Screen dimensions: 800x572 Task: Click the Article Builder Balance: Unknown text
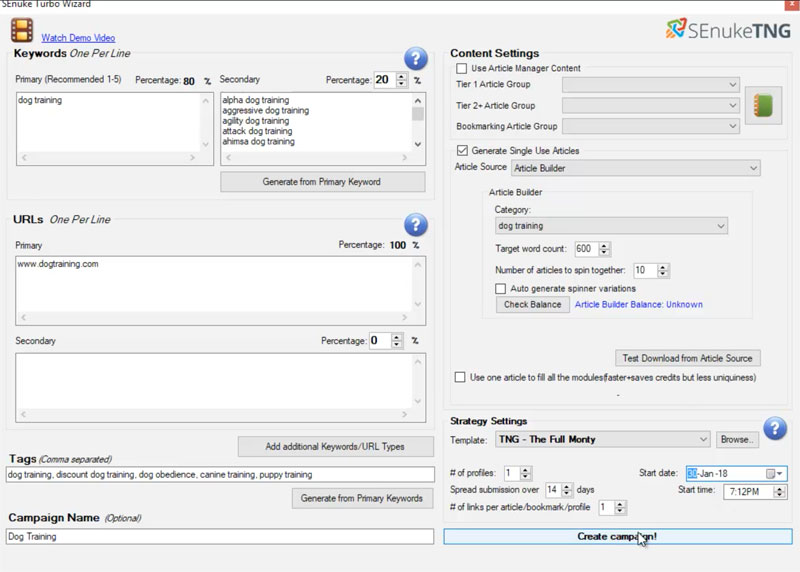point(639,304)
